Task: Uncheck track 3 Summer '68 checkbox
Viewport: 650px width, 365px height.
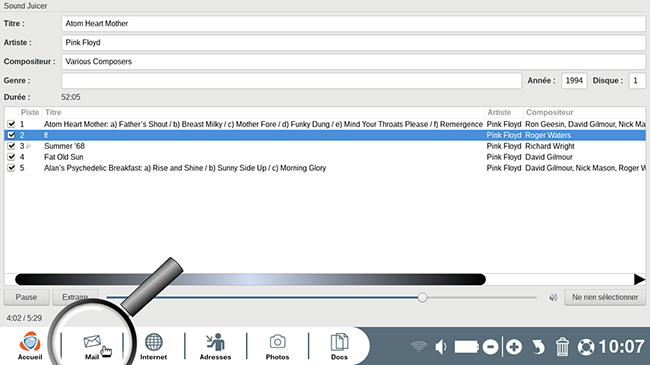Action: [x=11, y=146]
